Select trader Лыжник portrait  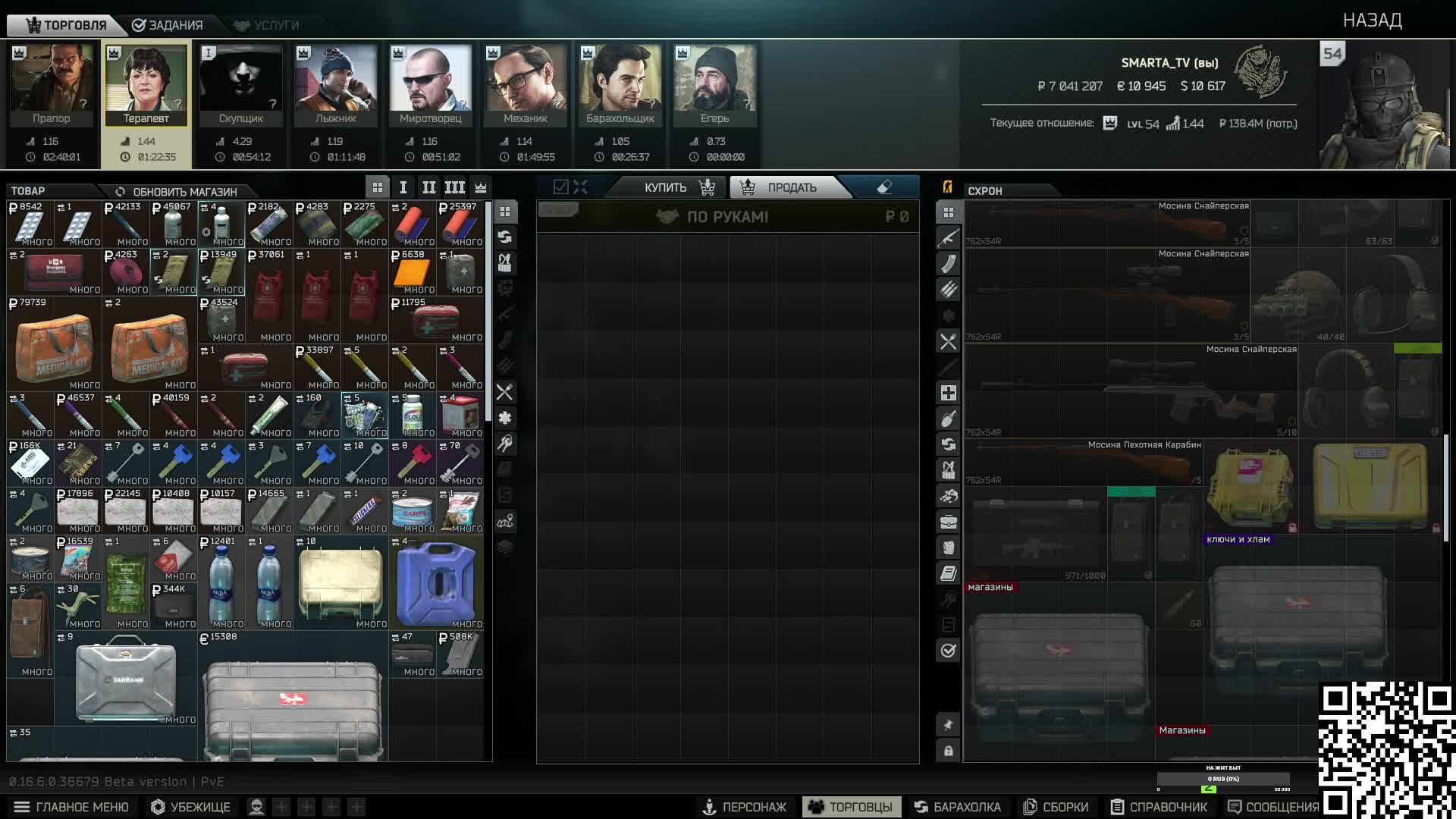336,85
